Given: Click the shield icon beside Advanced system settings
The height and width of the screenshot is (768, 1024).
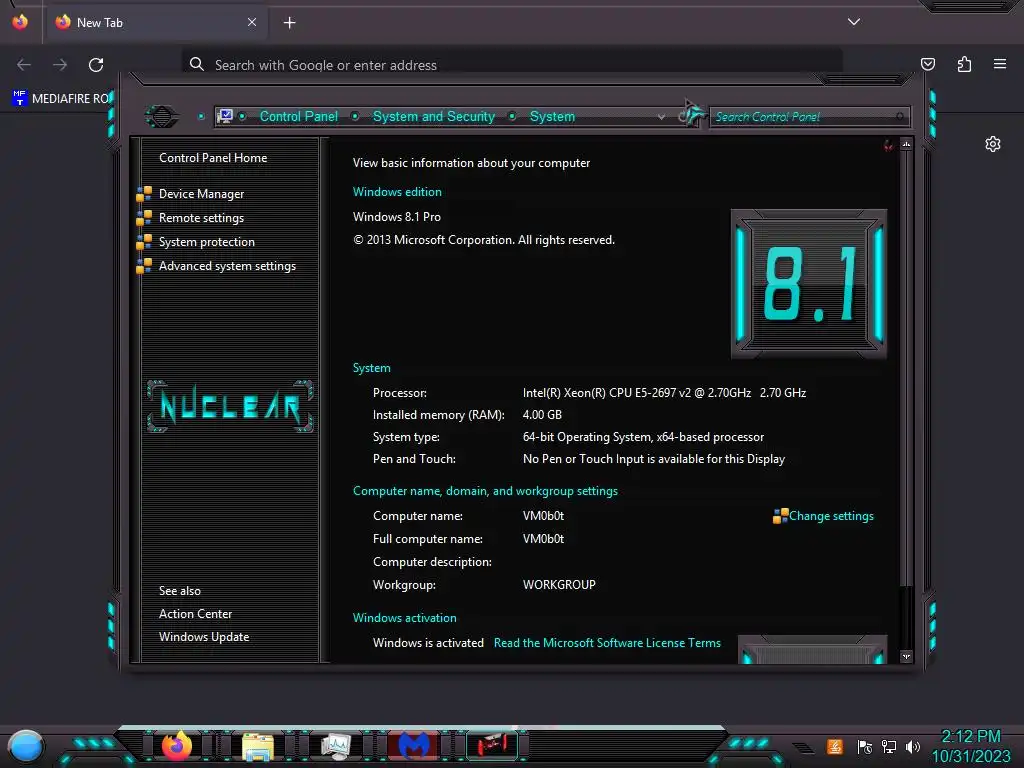Looking at the screenshot, I should click(144, 266).
